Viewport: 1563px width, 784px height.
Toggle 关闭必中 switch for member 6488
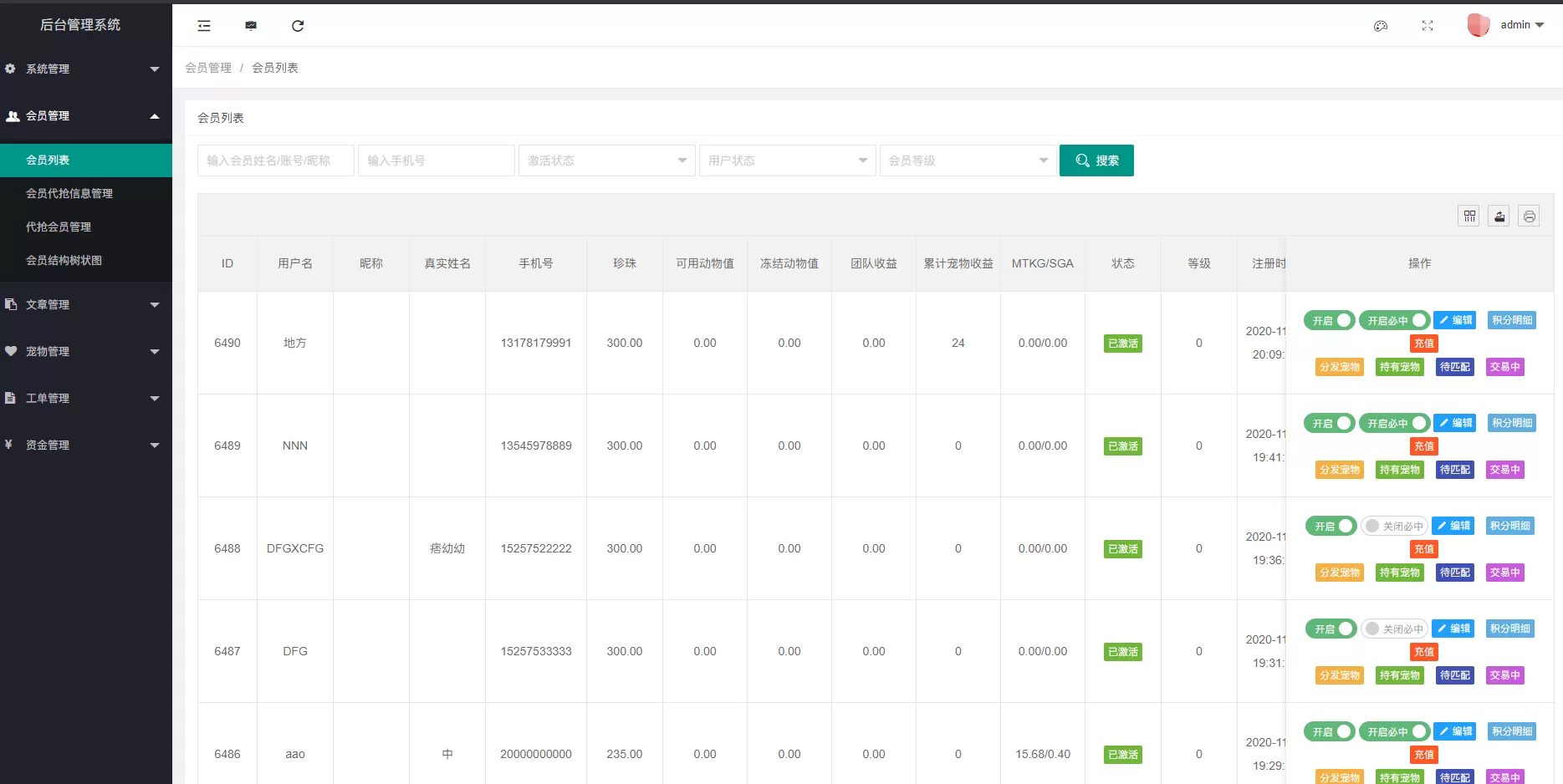[x=1394, y=526]
